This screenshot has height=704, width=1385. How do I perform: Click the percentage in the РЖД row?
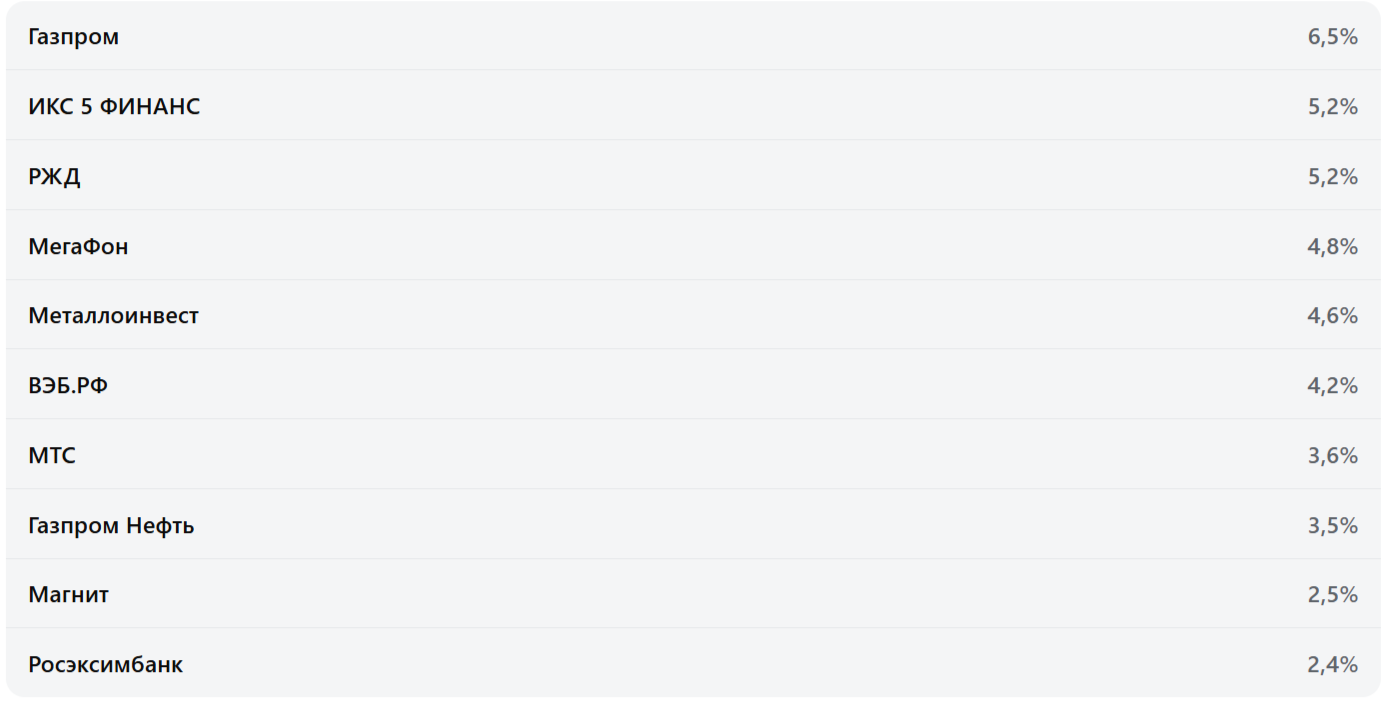[1332, 177]
